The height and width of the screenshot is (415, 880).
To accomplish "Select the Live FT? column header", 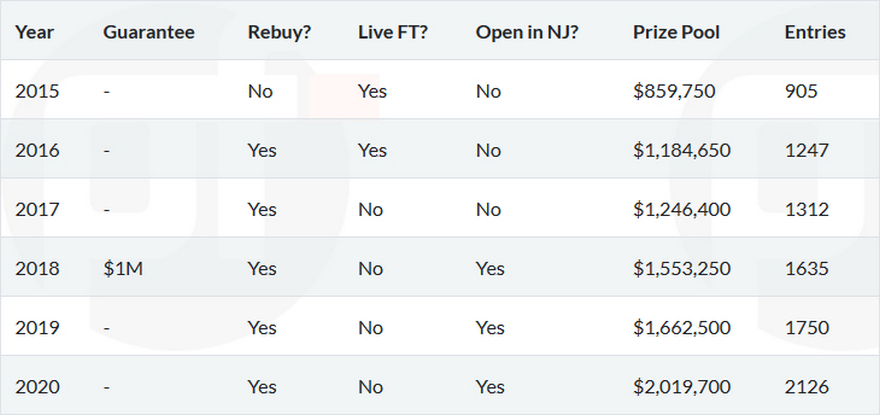I will [x=393, y=32].
